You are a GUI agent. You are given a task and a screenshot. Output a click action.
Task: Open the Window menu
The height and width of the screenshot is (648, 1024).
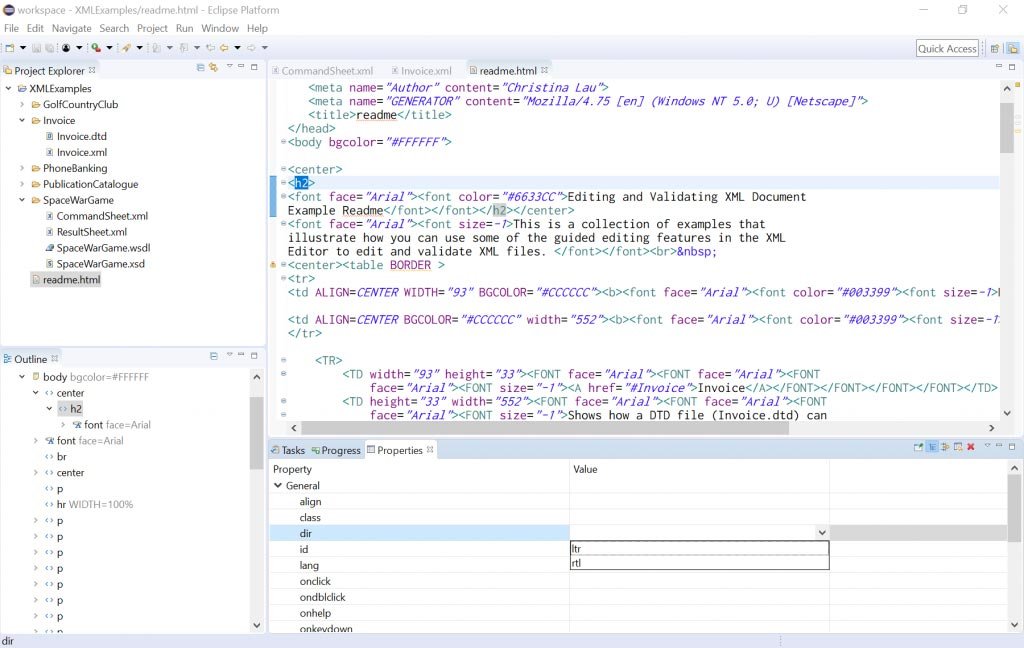point(220,28)
